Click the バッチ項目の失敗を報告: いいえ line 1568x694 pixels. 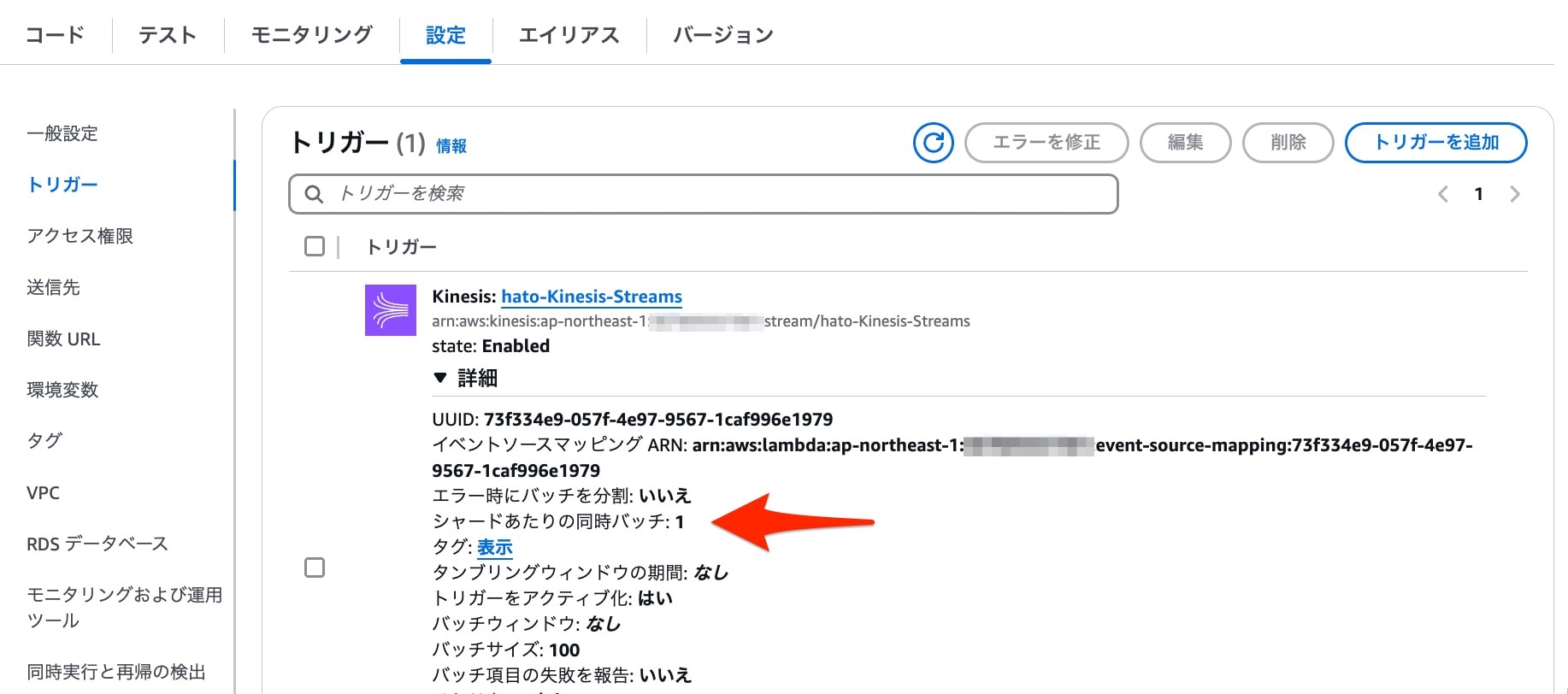point(562,675)
